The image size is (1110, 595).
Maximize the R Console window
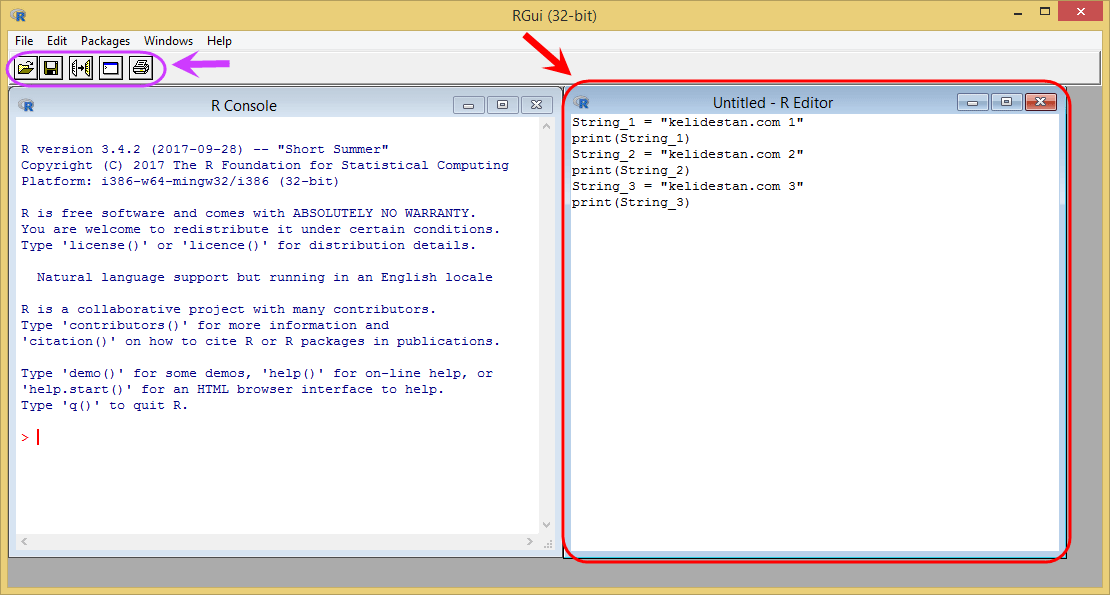[x=503, y=105]
